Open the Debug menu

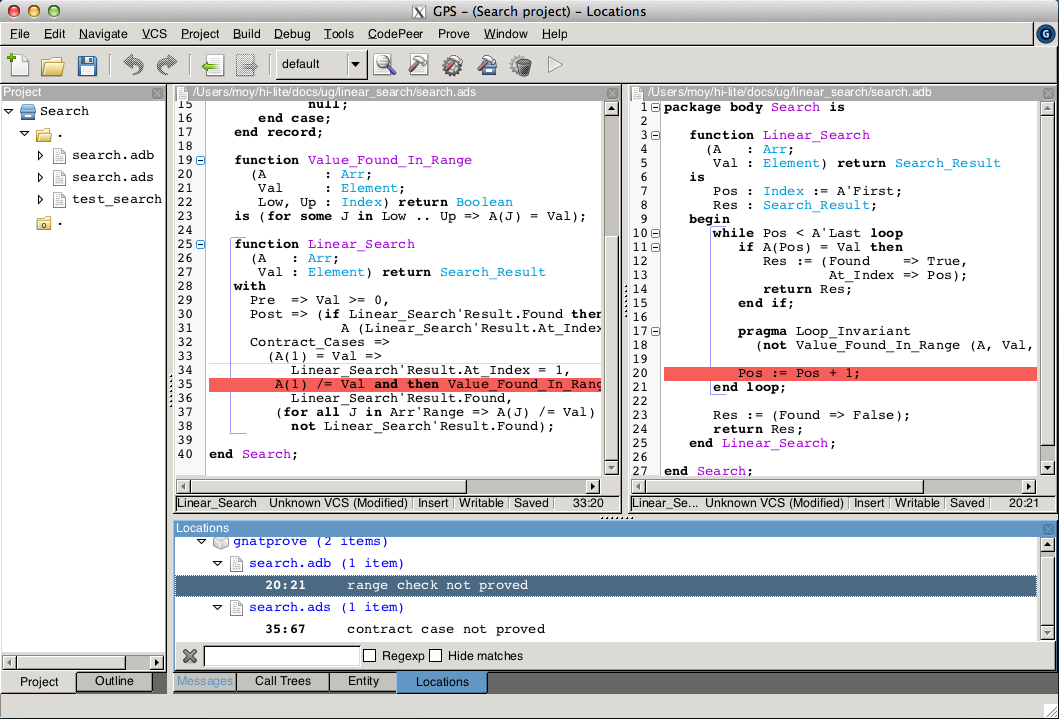coord(292,34)
